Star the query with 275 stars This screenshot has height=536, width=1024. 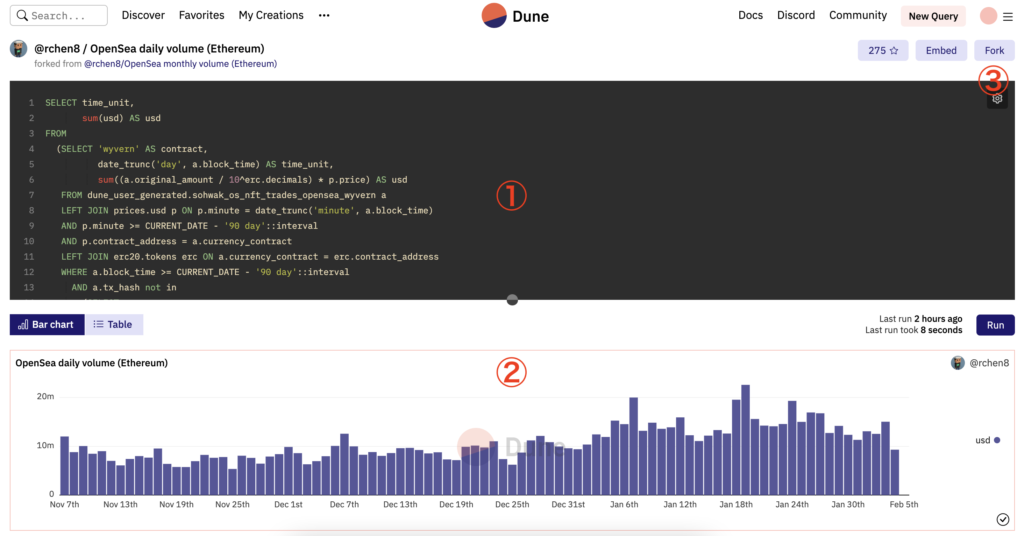tap(882, 50)
